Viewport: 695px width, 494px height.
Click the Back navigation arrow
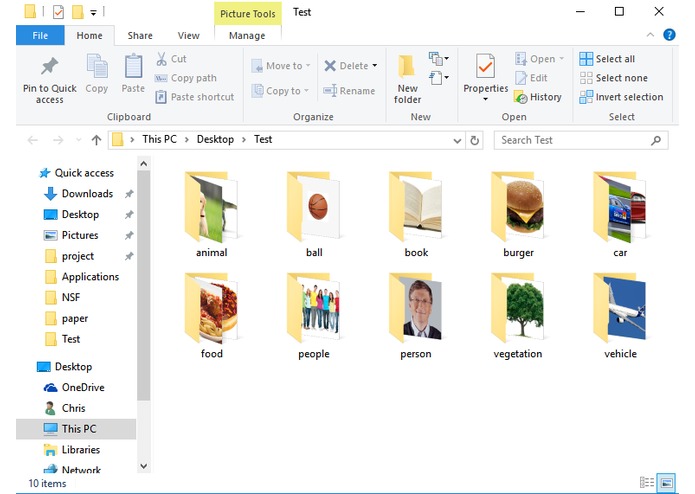32,140
